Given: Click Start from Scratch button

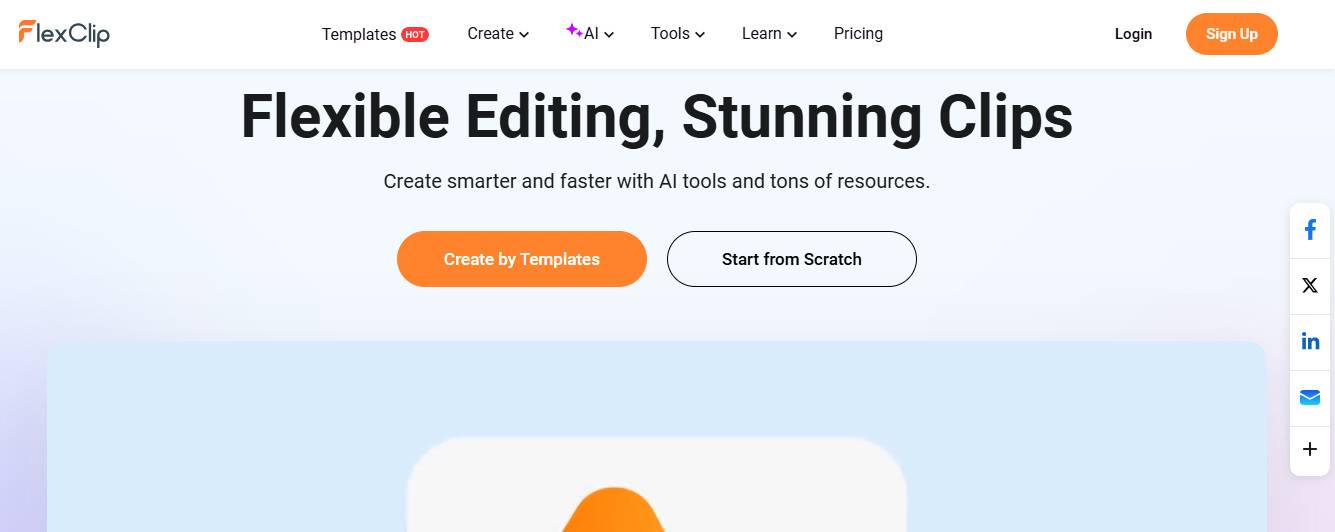Looking at the screenshot, I should (x=792, y=259).
